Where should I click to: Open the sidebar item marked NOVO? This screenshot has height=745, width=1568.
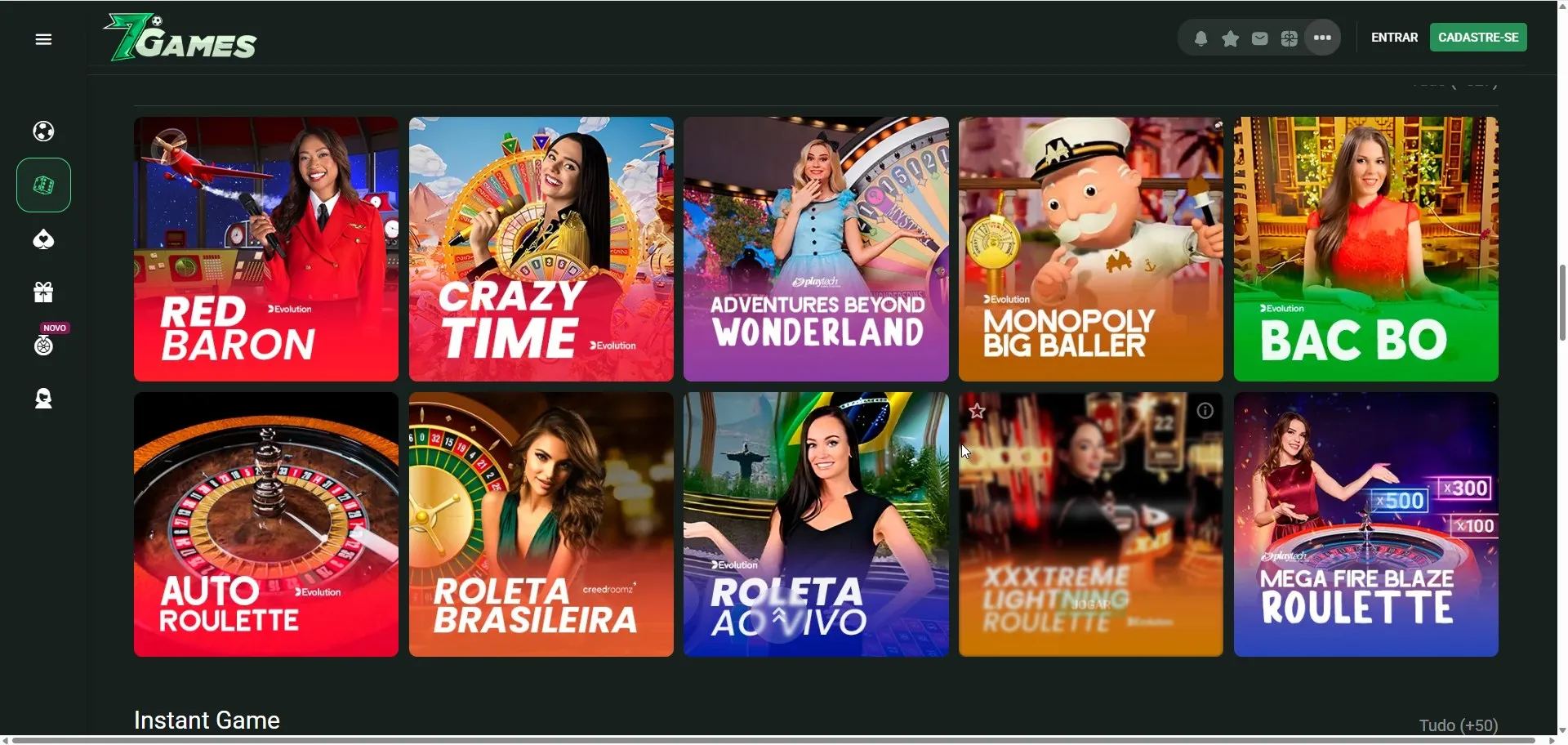(44, 346)
